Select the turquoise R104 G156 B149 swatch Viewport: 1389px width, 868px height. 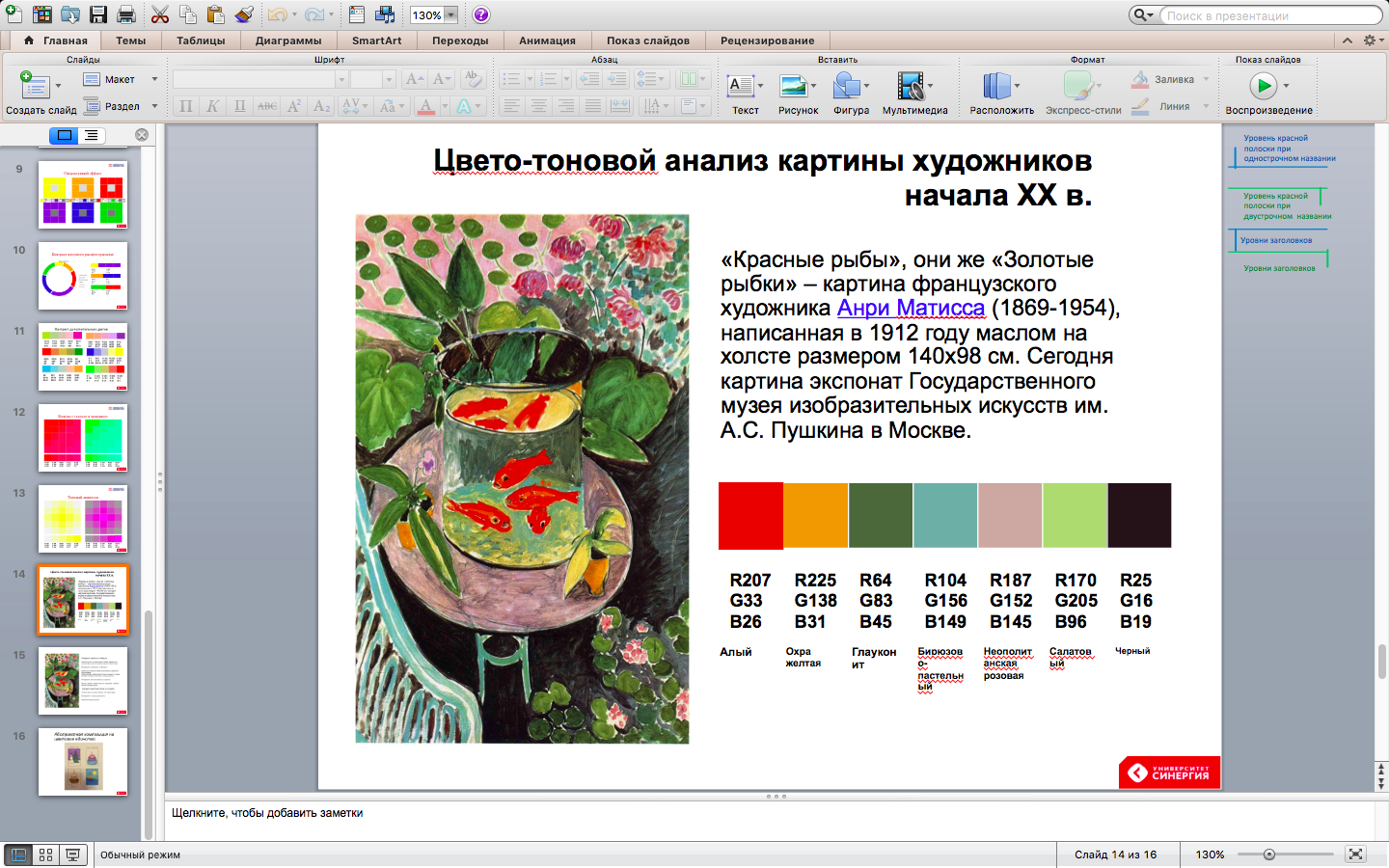[945, 516]
